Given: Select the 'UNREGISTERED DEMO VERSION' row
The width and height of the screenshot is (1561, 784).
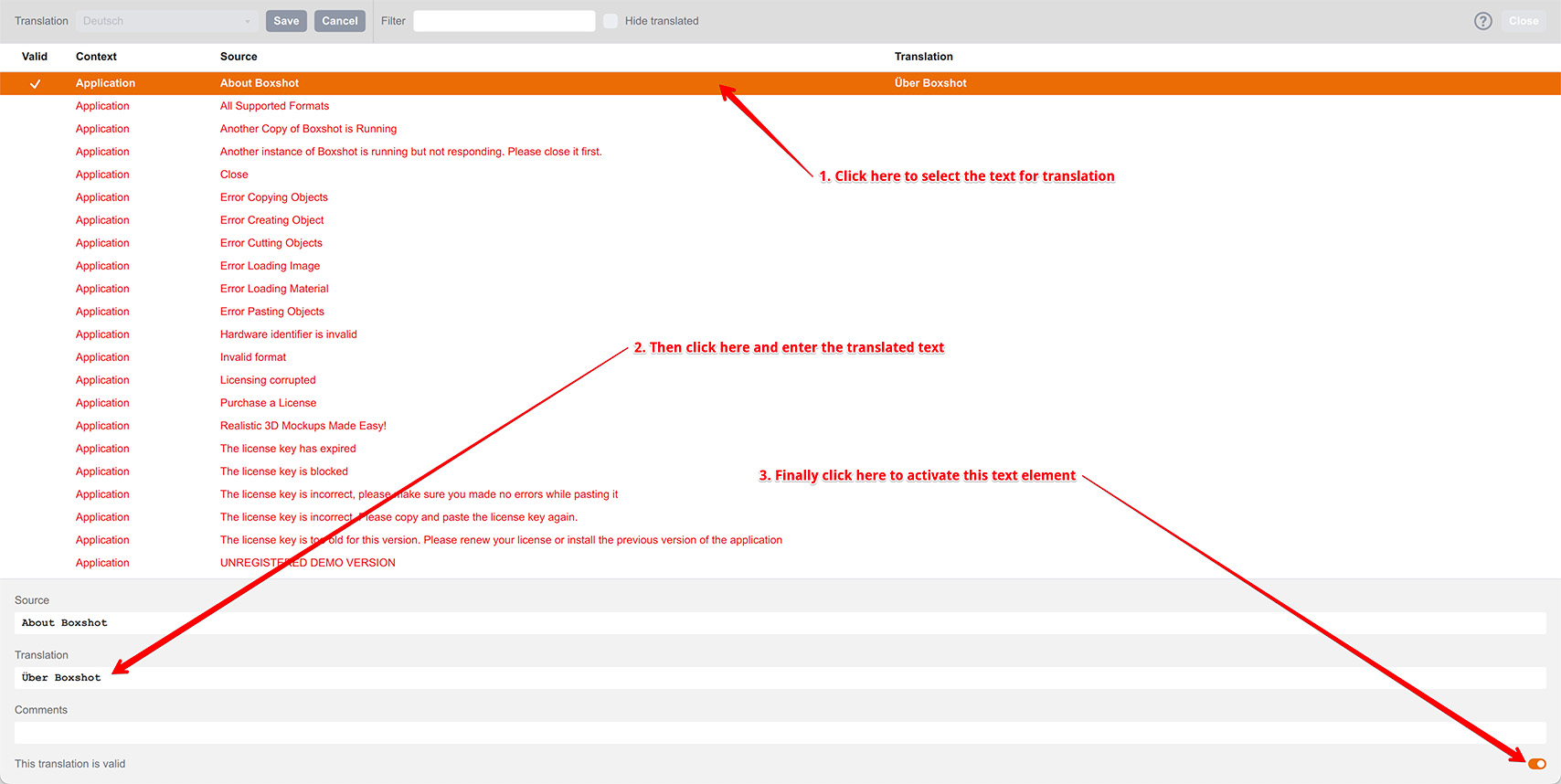Looking at the screenshot, I should tap(307, 563).
